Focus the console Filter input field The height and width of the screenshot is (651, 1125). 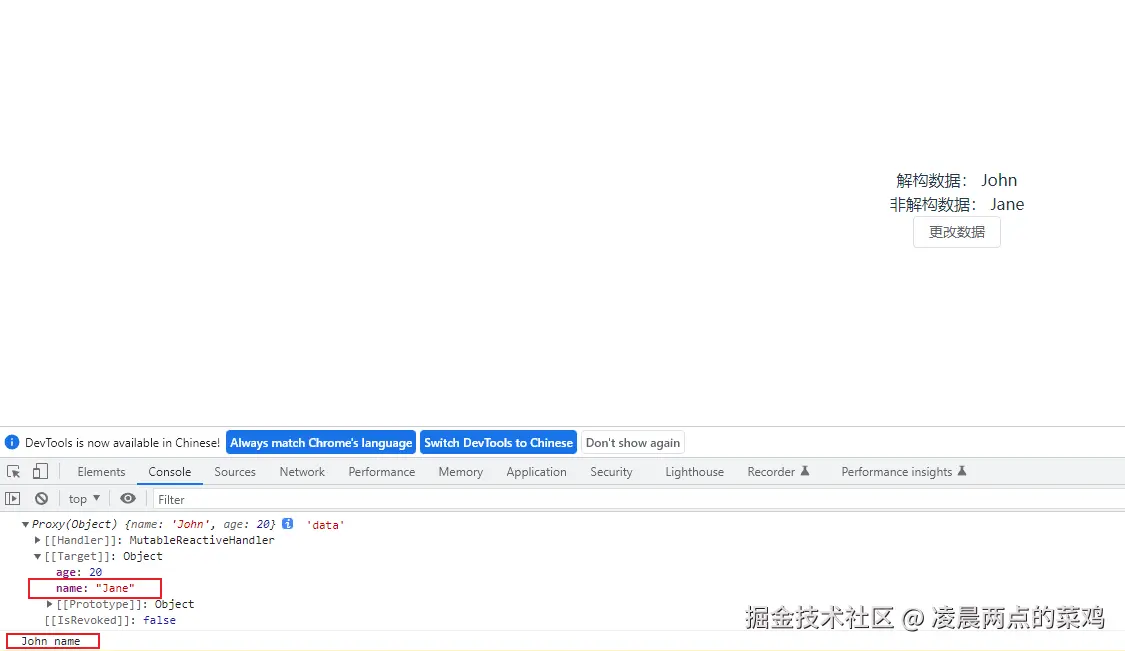point(639,499)
